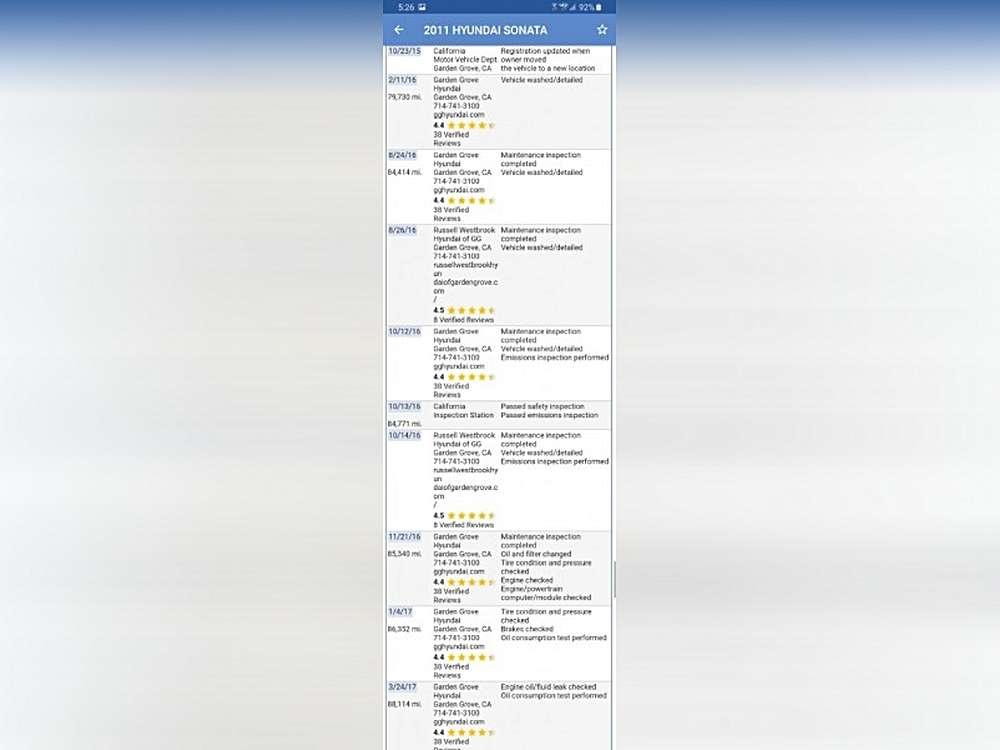
Task: Click the 84,414 mi. mileage reading
Action: click(x=404, y=172)
